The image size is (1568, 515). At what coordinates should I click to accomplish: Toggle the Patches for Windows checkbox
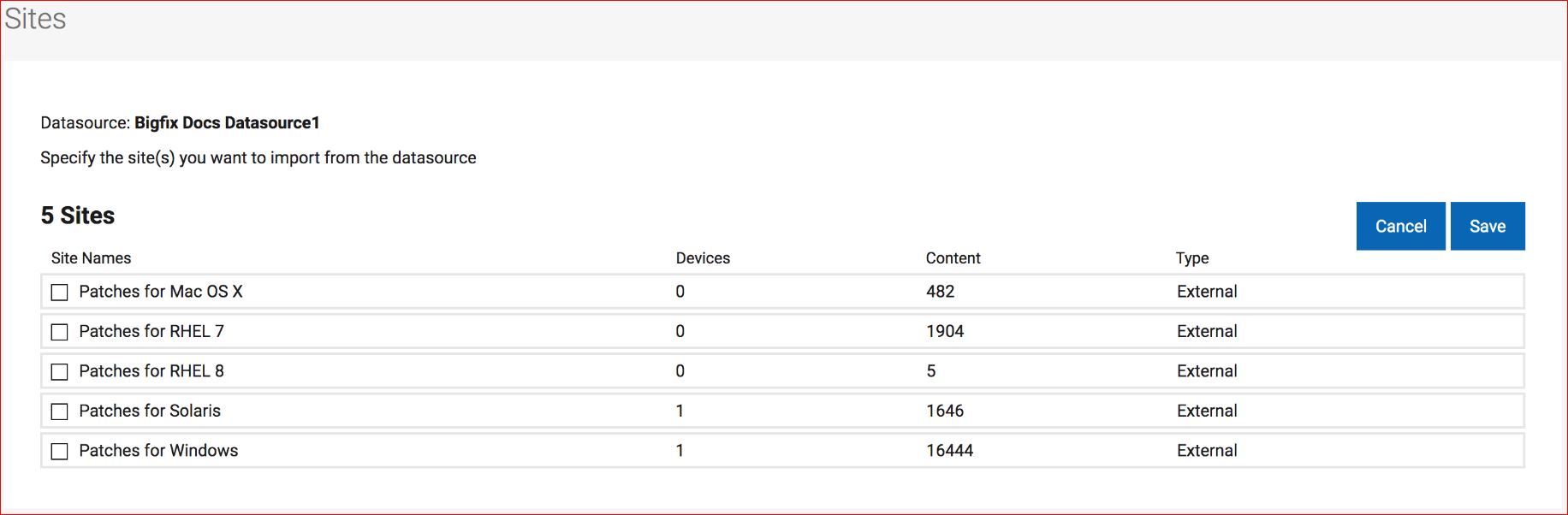tap(60, 451)
